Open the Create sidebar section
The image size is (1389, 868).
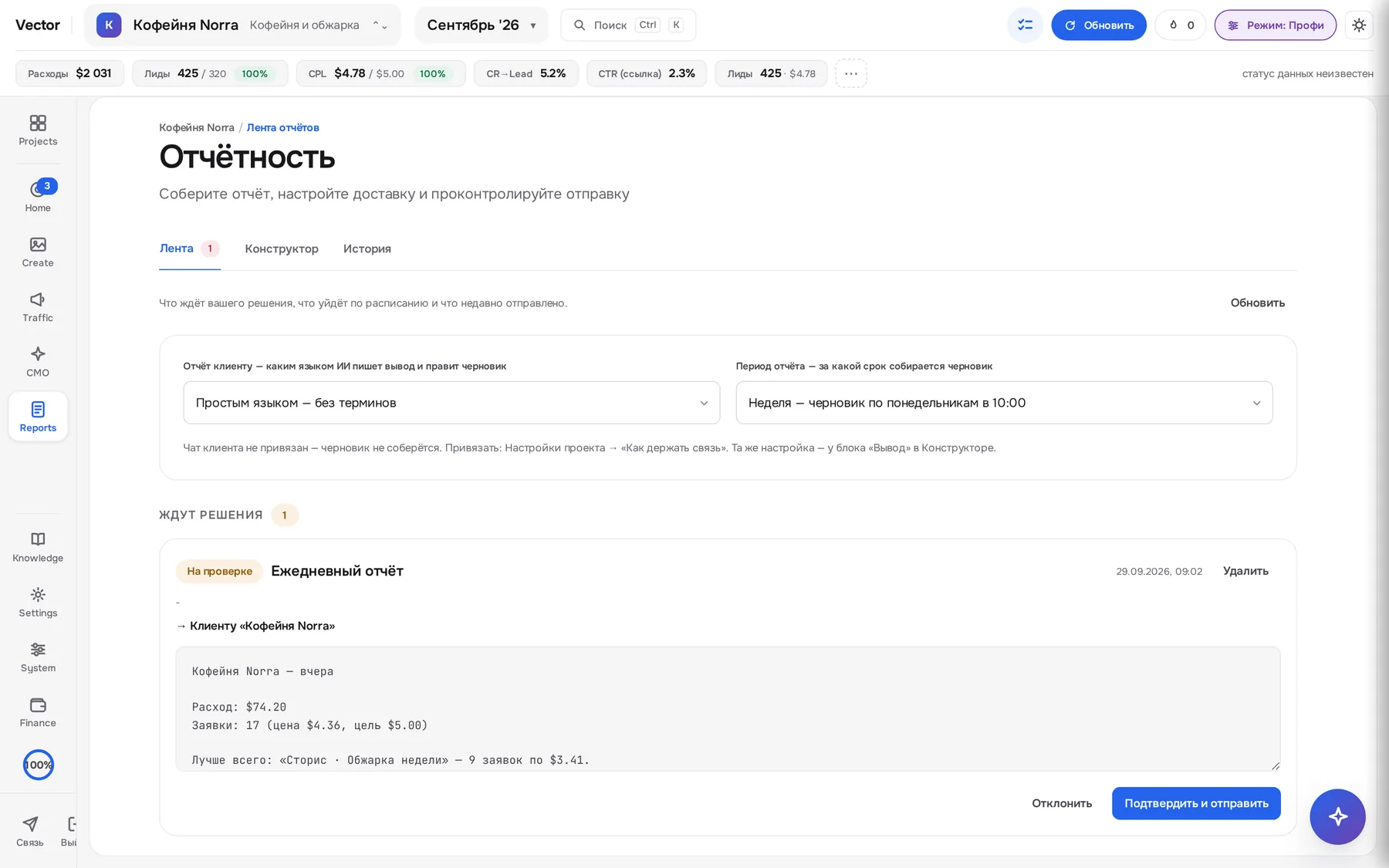pos(38,252)
